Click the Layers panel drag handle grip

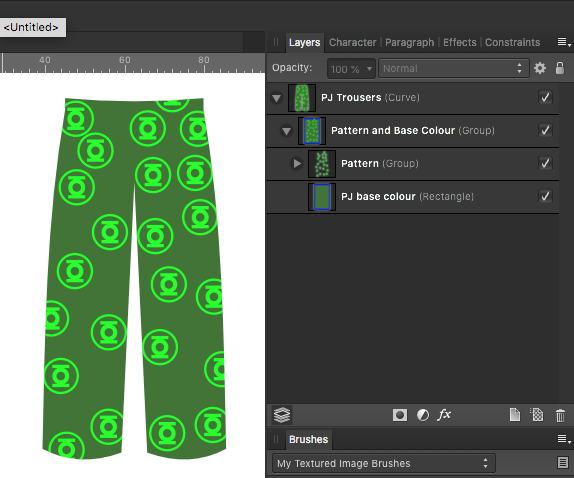coord(276,42)
